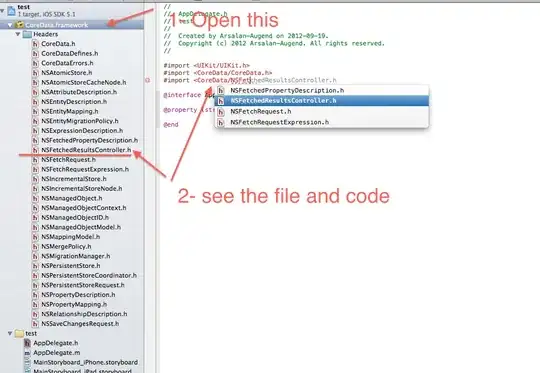Collapse the CoreData.framework disclosure triangle
This screenshot has height=373, width=540.
[x=10, y=25]
